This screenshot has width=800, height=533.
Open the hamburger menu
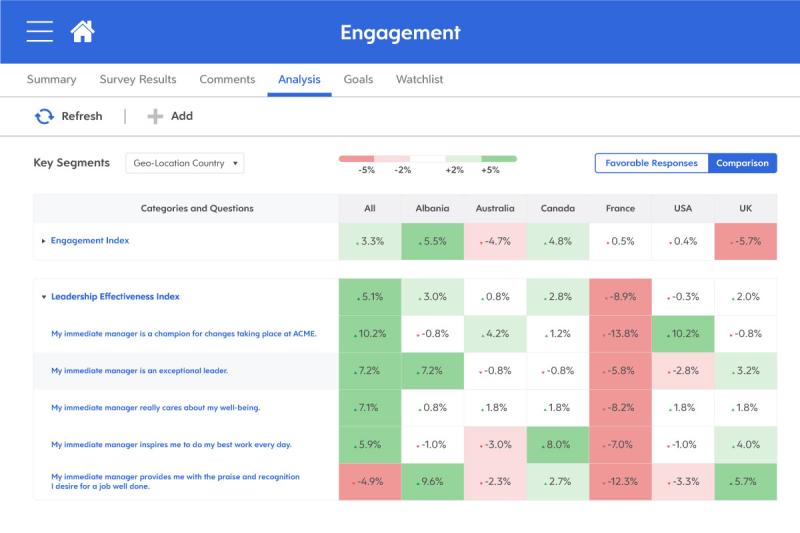(39, 32)
